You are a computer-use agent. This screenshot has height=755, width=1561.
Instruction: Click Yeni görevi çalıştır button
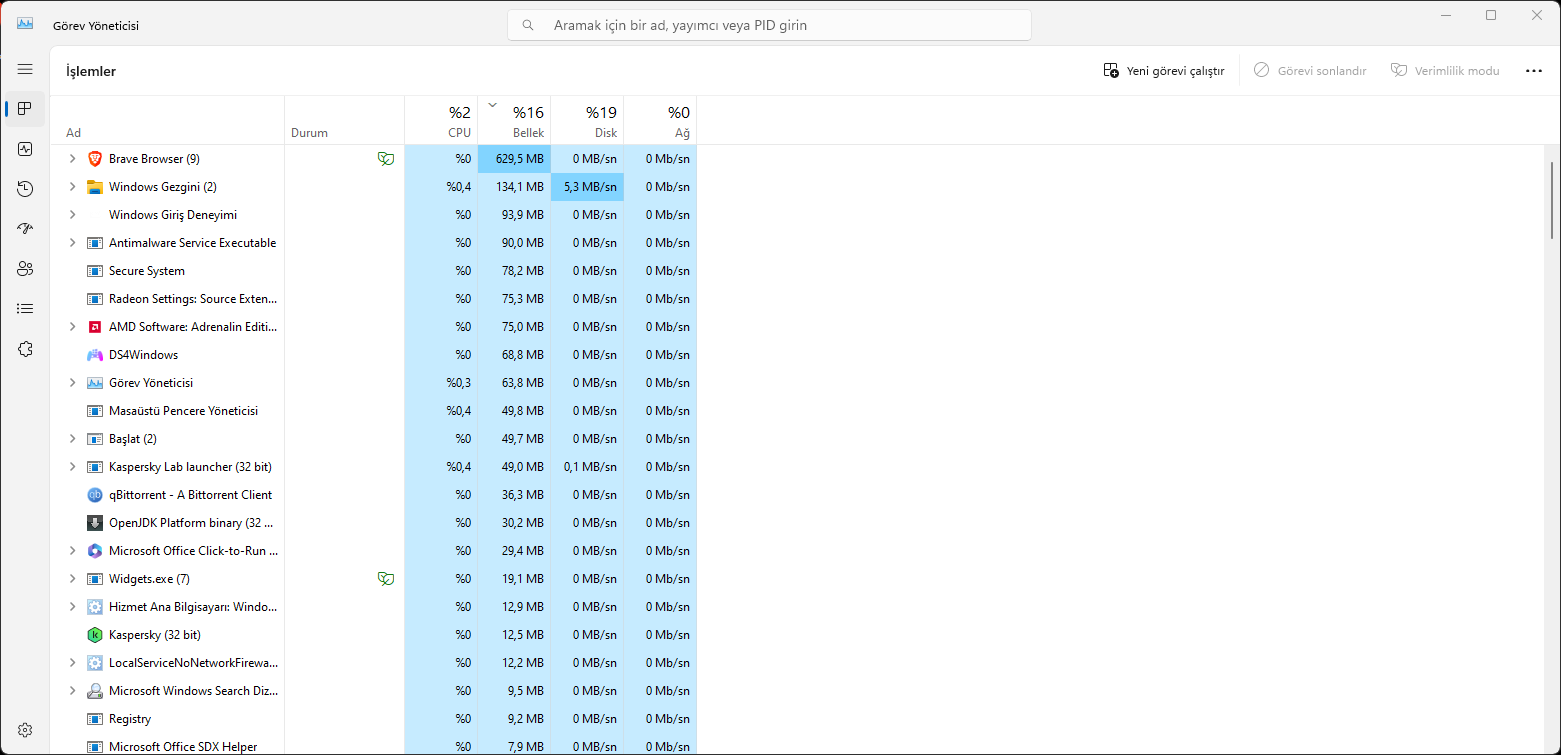click(1164, 71)
